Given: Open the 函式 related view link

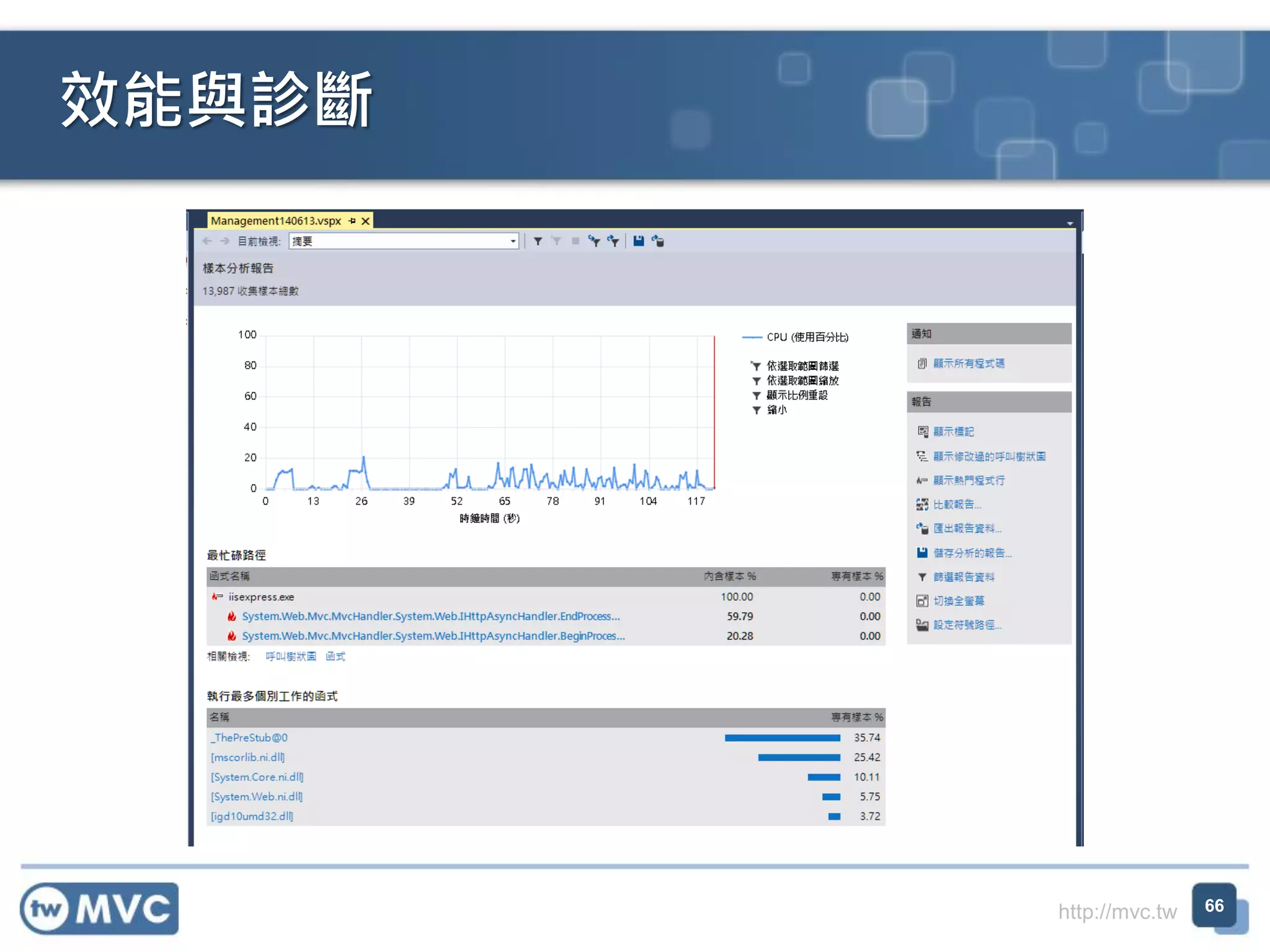Looking at the screenshot, I should (335, 656).
